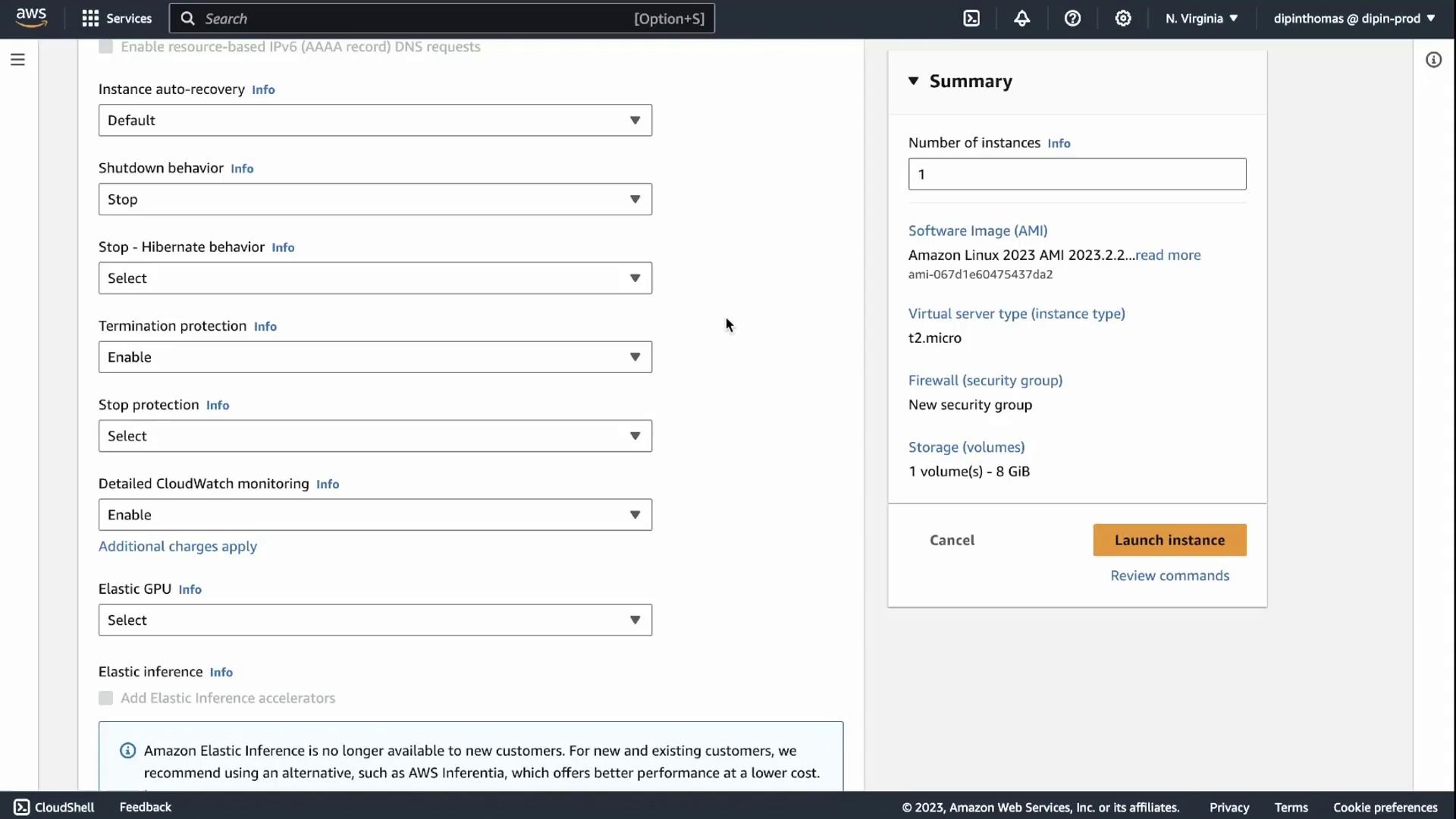1456x819 pixels.
Task: Open info panel icon at right edge
Action: coord(1433,59)
